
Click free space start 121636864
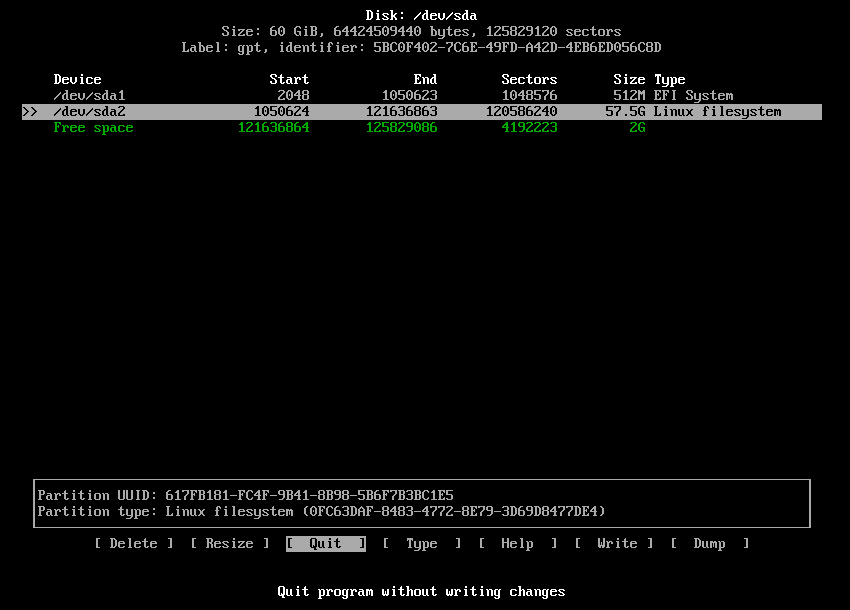pos(273,128)
